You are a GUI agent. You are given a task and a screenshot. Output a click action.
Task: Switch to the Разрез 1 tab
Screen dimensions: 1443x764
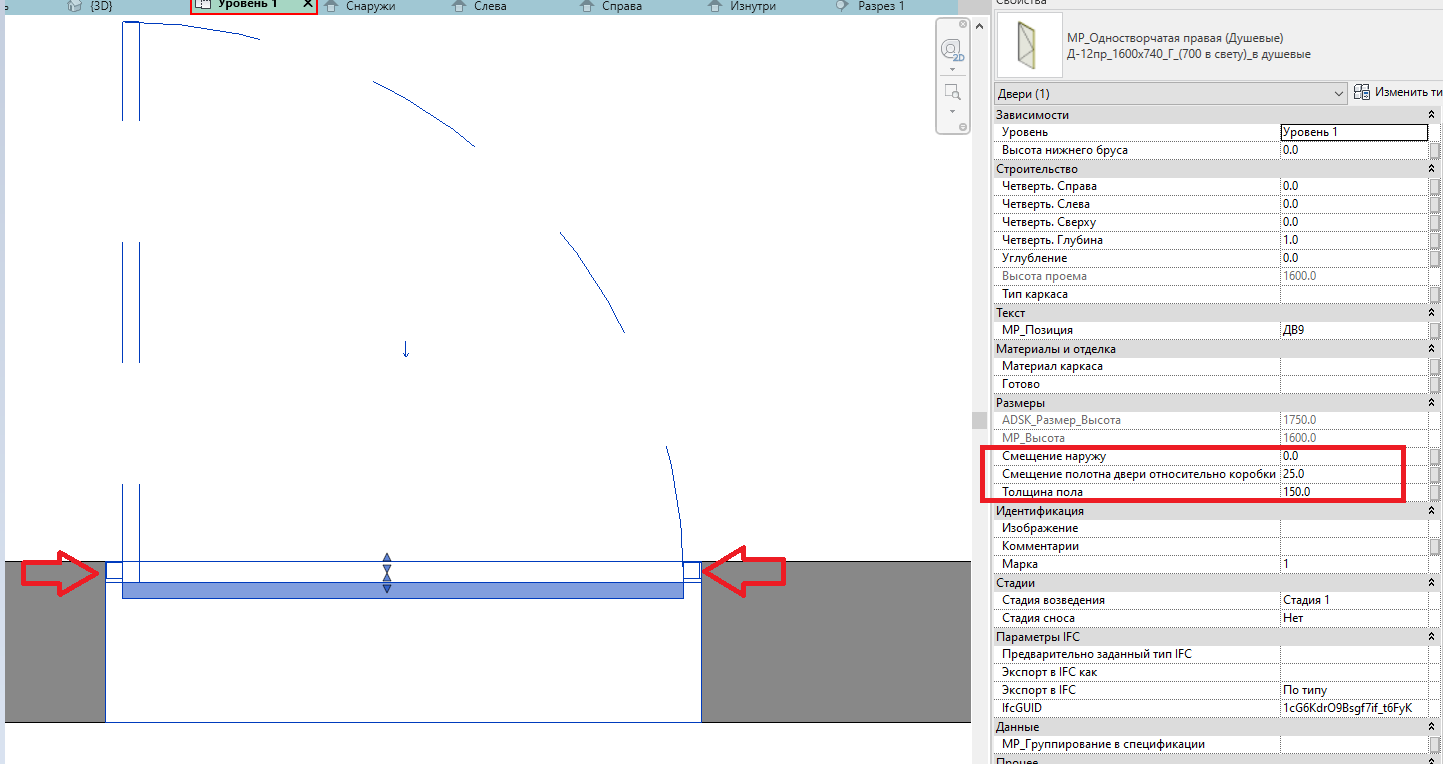click(880, 6)
